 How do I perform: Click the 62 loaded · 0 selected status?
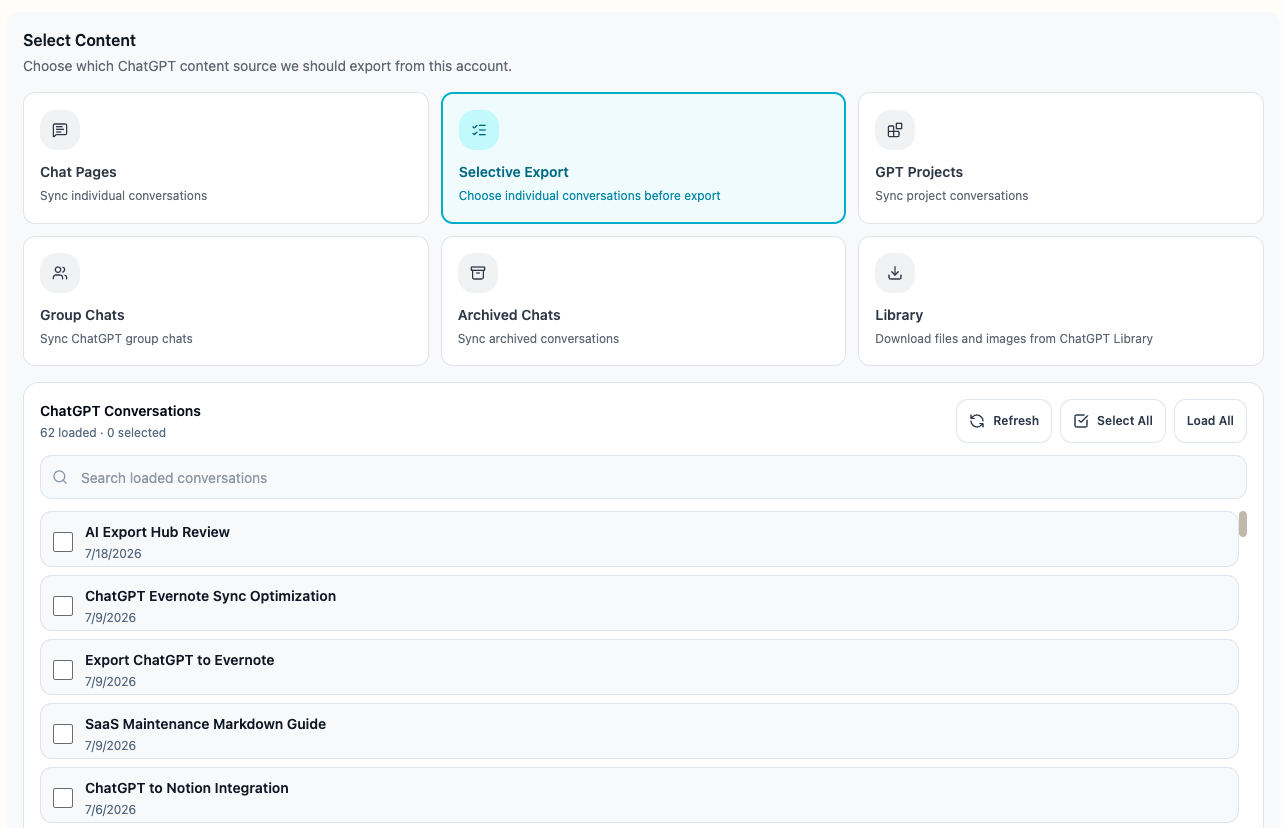103,433
